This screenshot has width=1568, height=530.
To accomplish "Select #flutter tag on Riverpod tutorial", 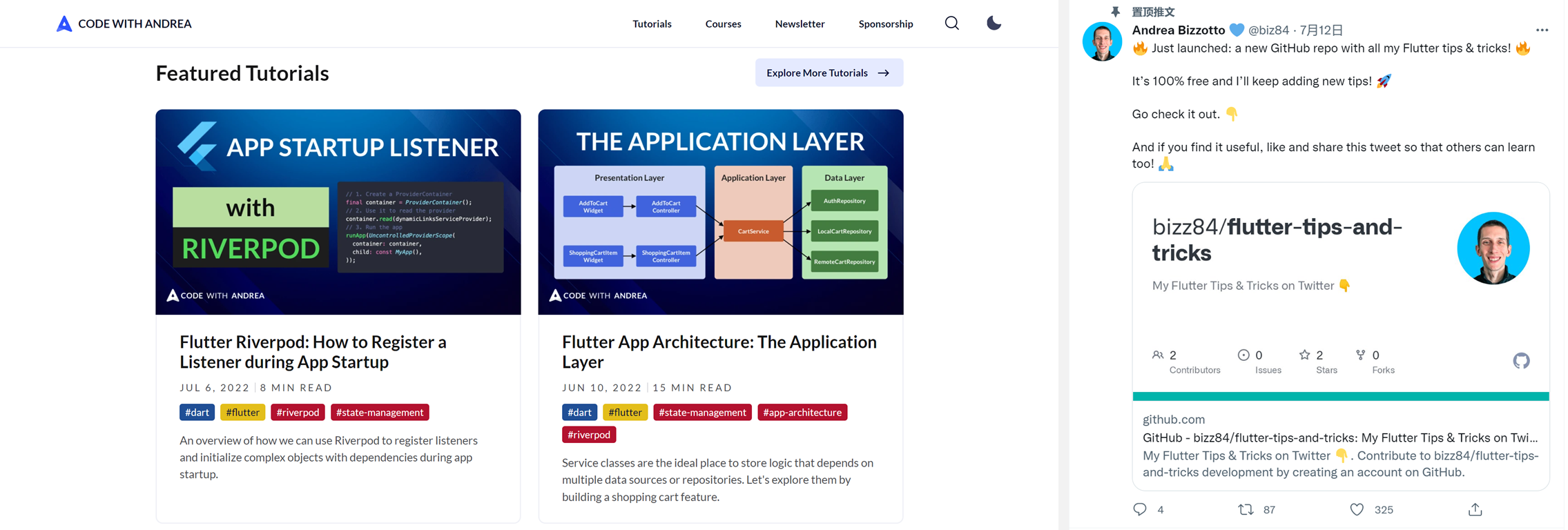I will pyautogui.click(x=243, y=412).
